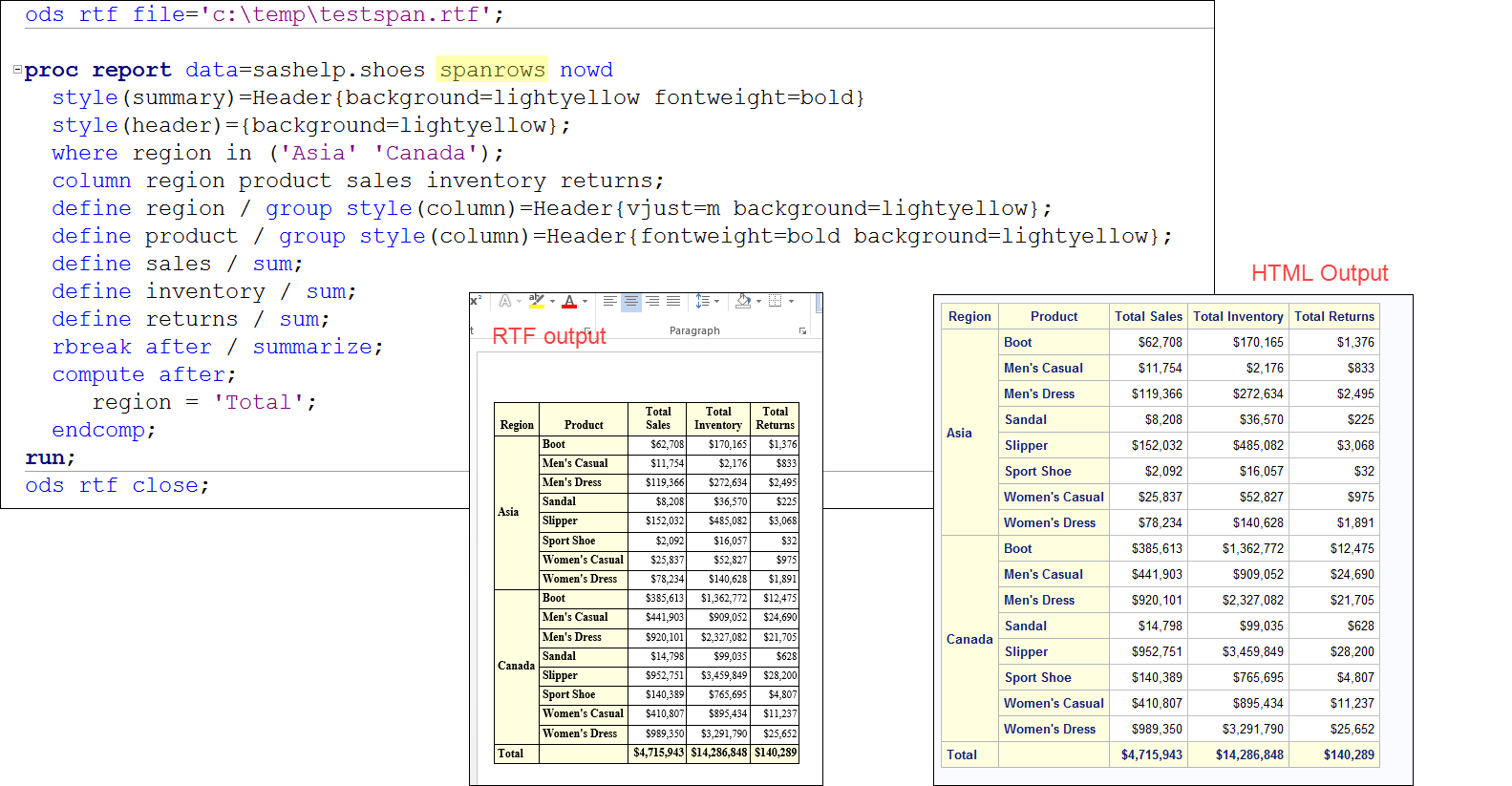Viewport: 1512px width, 786px height.
Task: Click the 'define inventory / sum;' line
Action: (204, 291)
